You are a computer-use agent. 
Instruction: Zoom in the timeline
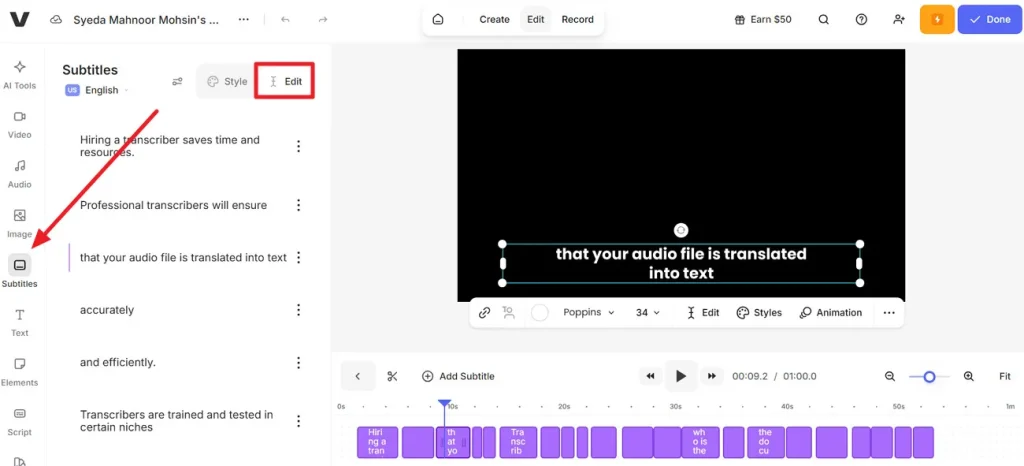point(968,376)
